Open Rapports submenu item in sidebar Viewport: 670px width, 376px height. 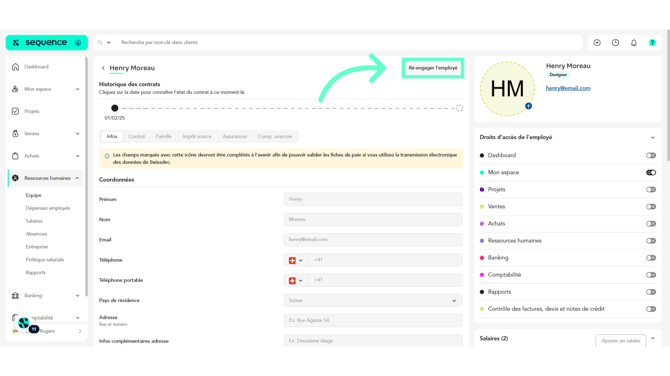[x=35, y=272]
